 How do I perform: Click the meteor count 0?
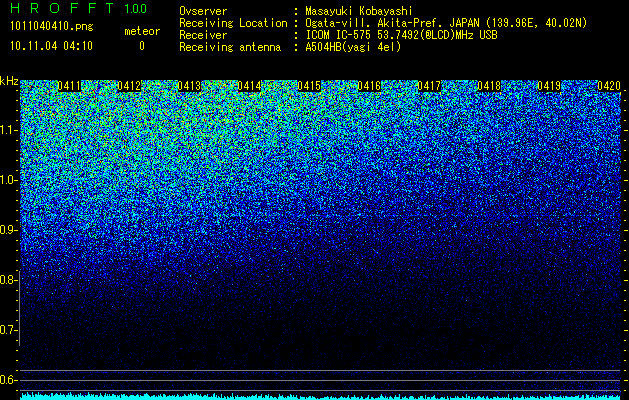[x=142, y=46]
